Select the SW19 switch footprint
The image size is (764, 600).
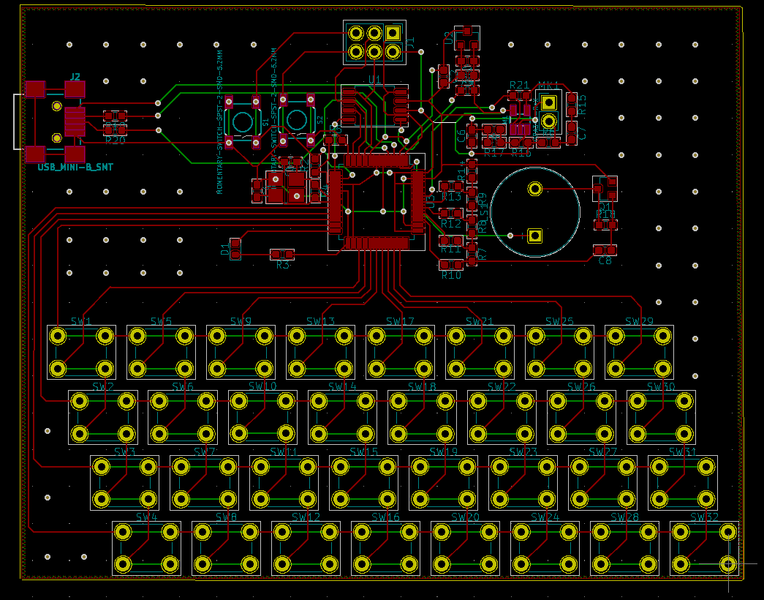pyautogui.click(x=443, y=483)
